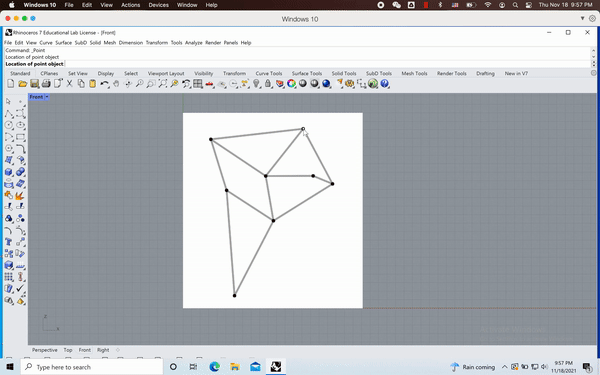
Task: Open the Surface menu
Action: [64, 42]
